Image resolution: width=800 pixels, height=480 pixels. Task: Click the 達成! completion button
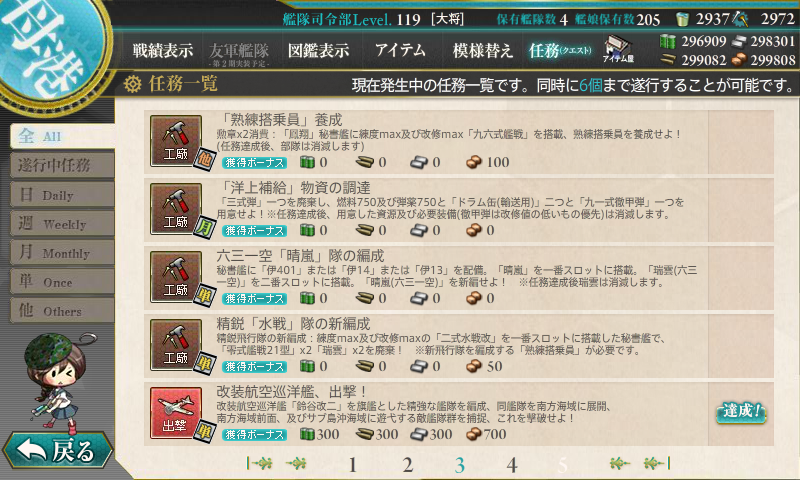point(741,412)
